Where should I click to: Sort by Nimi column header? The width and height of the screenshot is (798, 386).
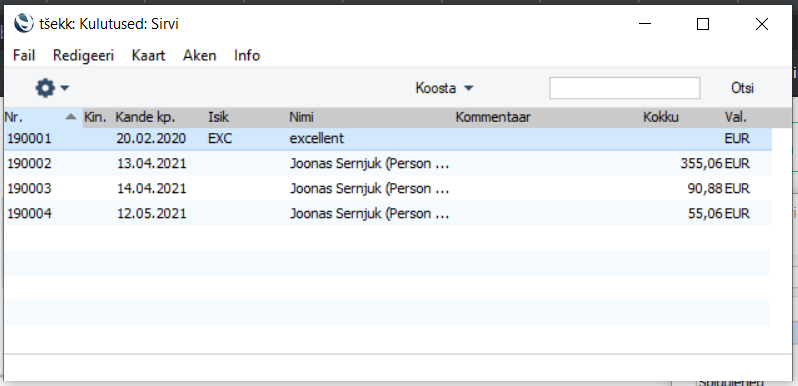(x=301, y=118)
